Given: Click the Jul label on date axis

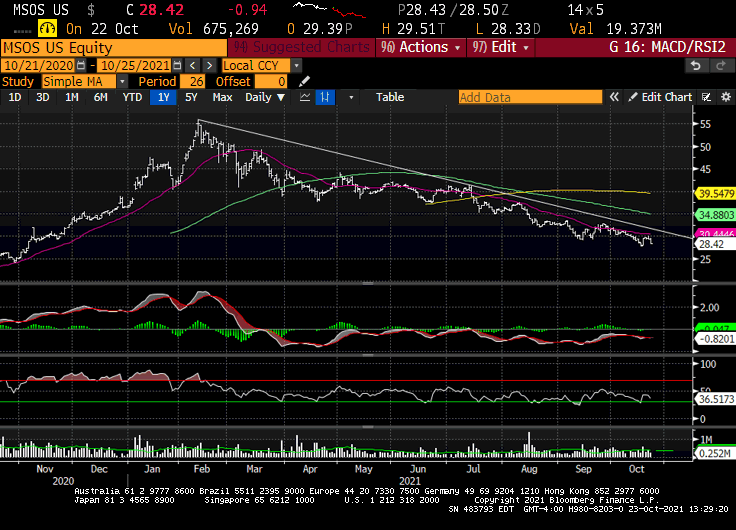Looking at the screenshot, I should pyautogui.click(x=473, y=469).
